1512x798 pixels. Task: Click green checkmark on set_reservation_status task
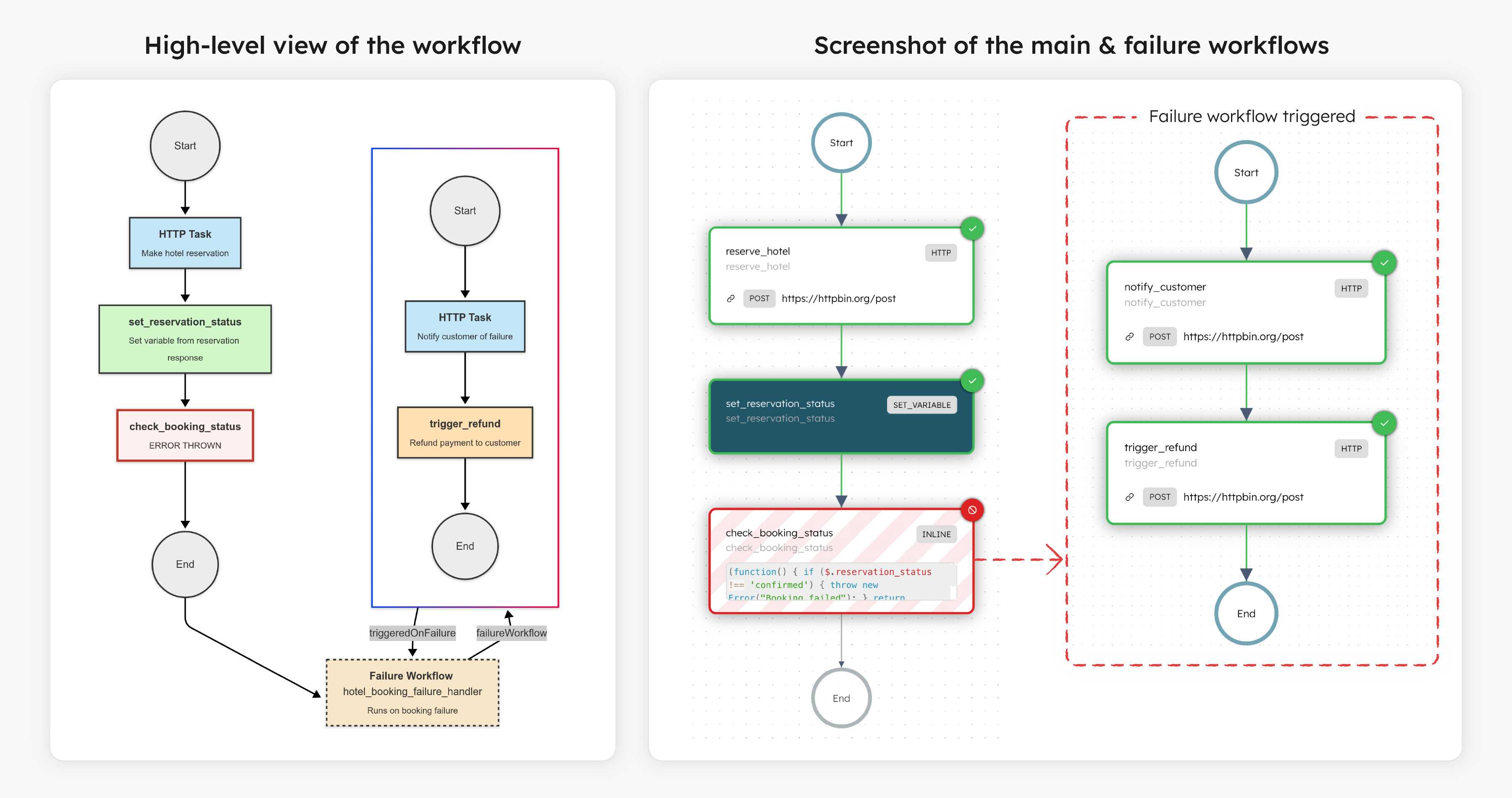pos(972,381)
